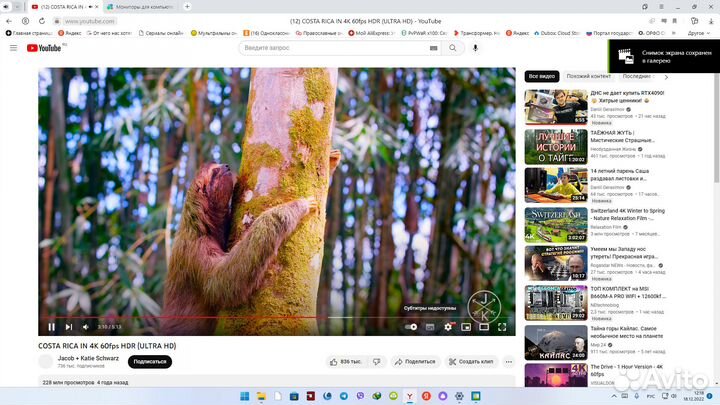720x405 pixels.
Task: Select the "Все видео" filter chip
Action: [x=541, y=76]
